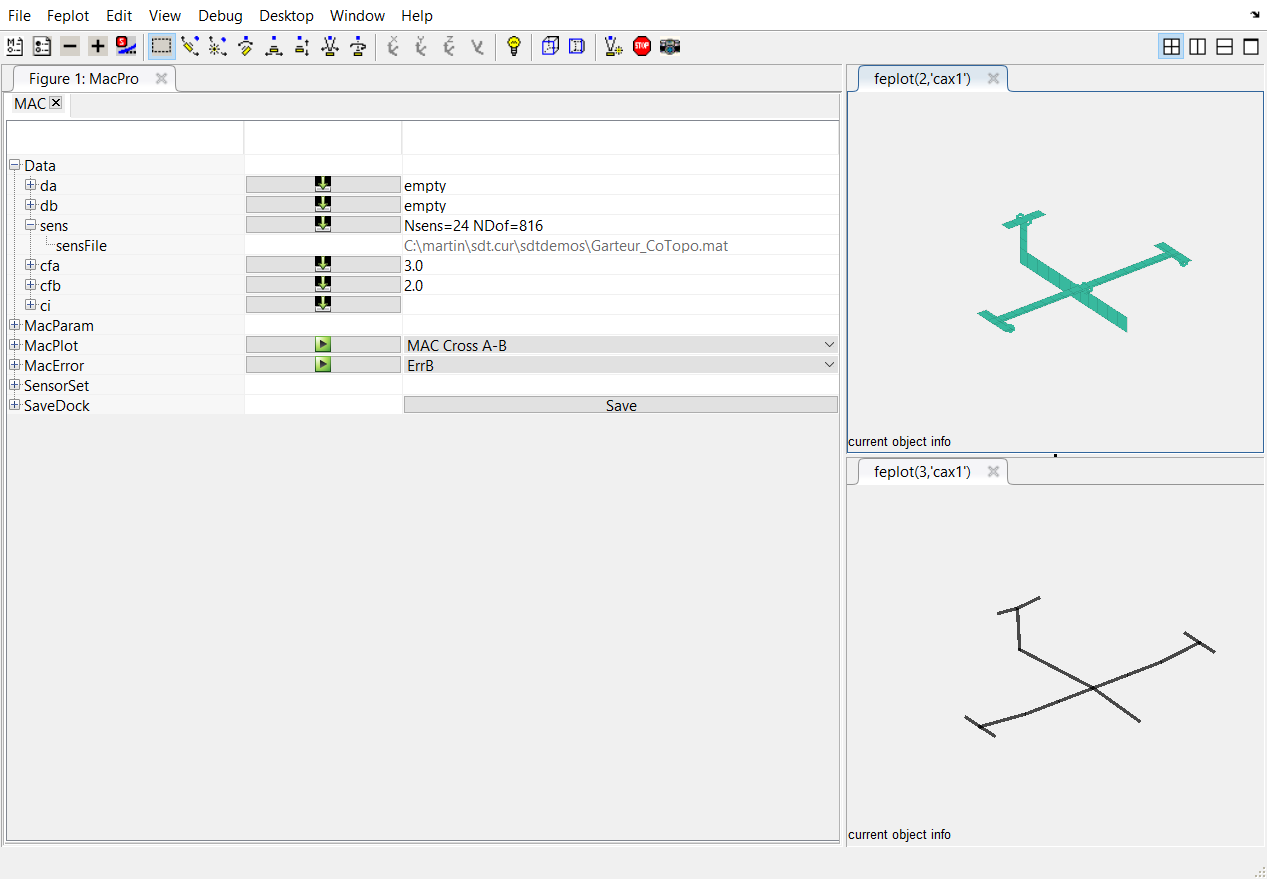The image size is (1267, 879).
Task: Click the light bulb toolbar icon
Action: tap(514, 46)
